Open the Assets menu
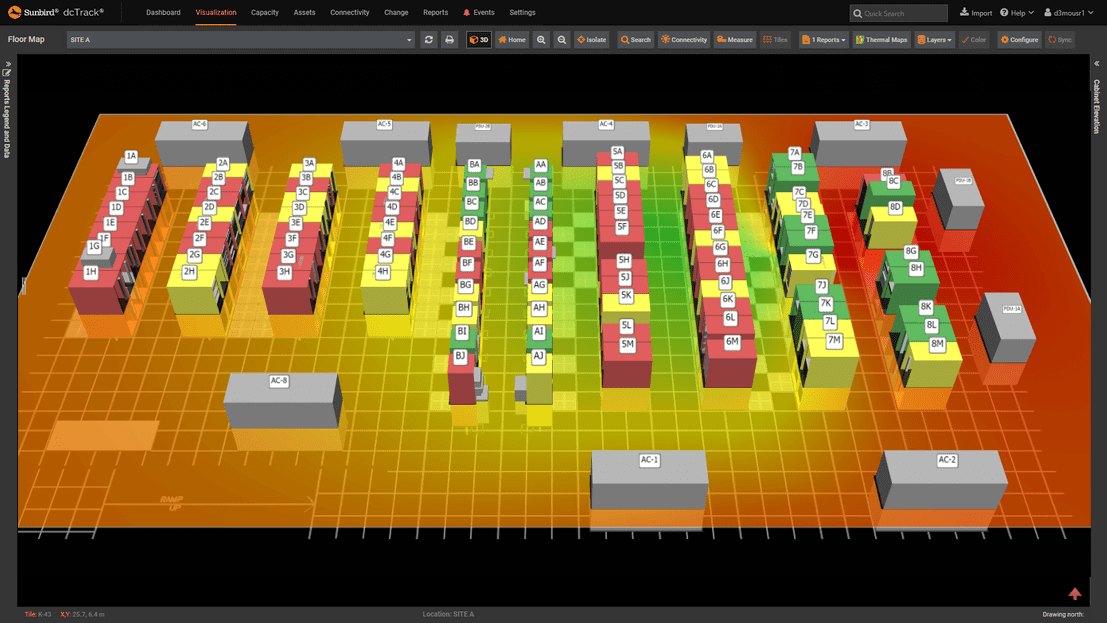Screen dimensions: 1107x623 tap(304, 12)
